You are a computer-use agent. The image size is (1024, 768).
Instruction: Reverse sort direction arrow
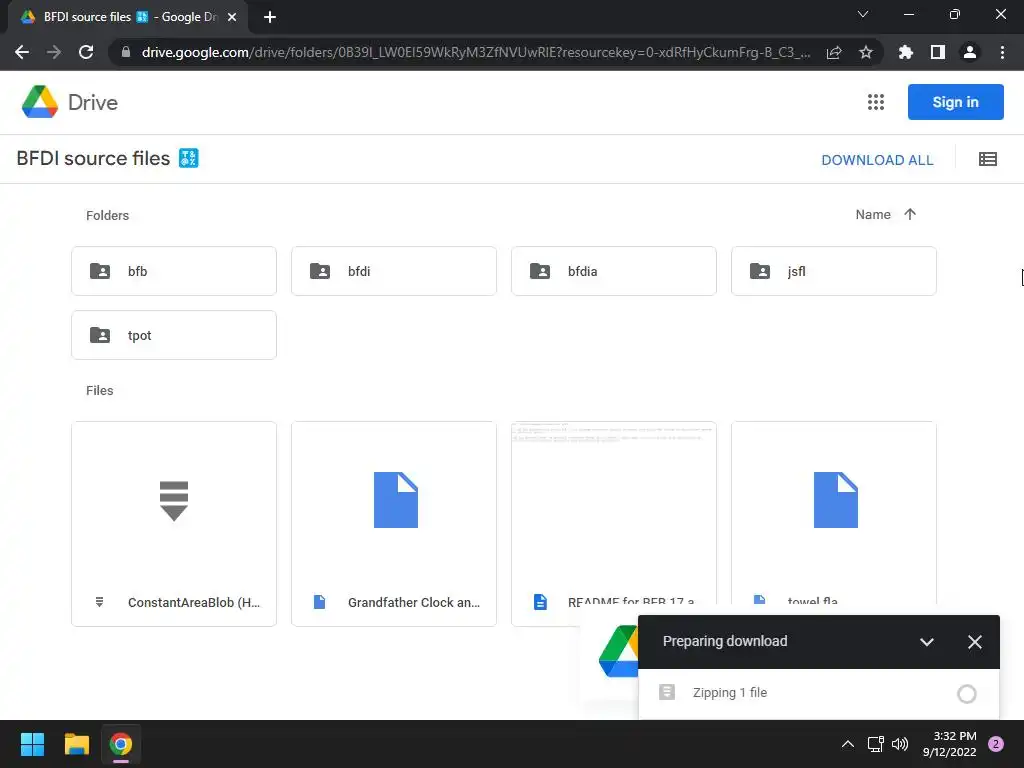pos(910,214)
